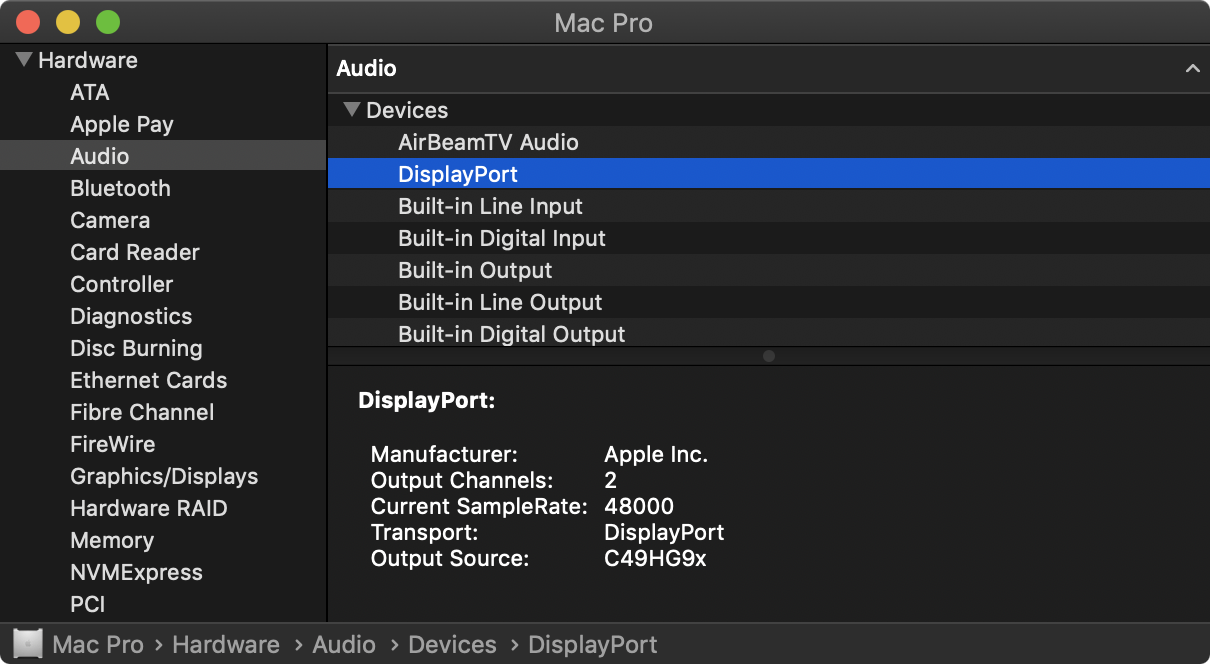The image size is (1210, 664).
Task: Click Devices in the path bar
Action: pyautogui.click(x=452, y=644)
